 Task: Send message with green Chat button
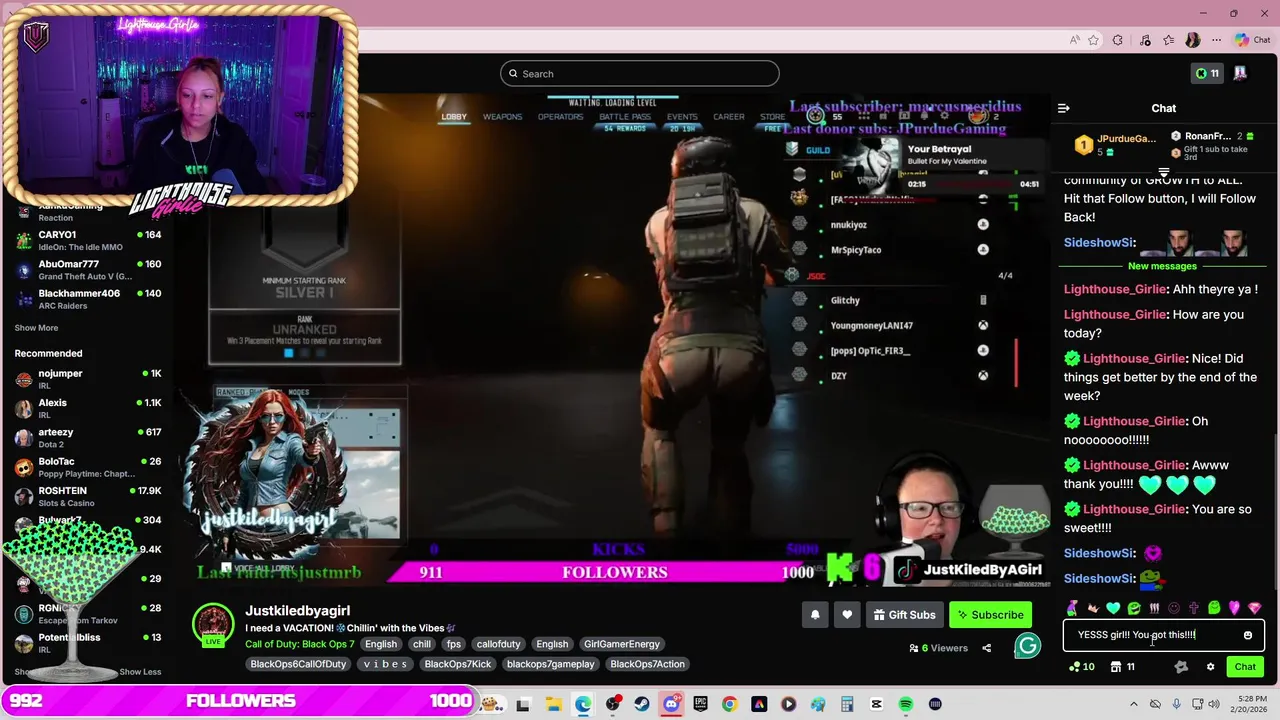pyautogui.click(x=1245, y=667)
